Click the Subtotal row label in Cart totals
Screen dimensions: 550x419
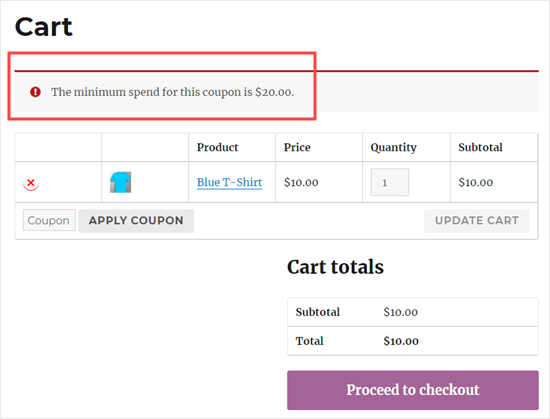[318, 312]
